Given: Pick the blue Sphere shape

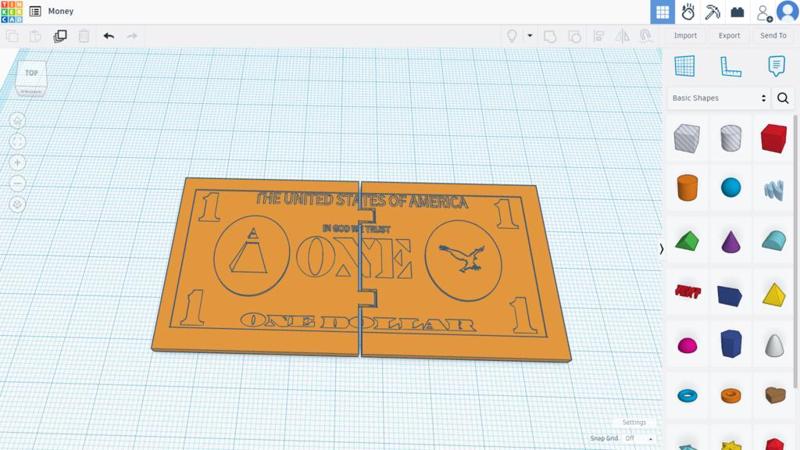Looking at the screenshot, I should pos(731,187).
